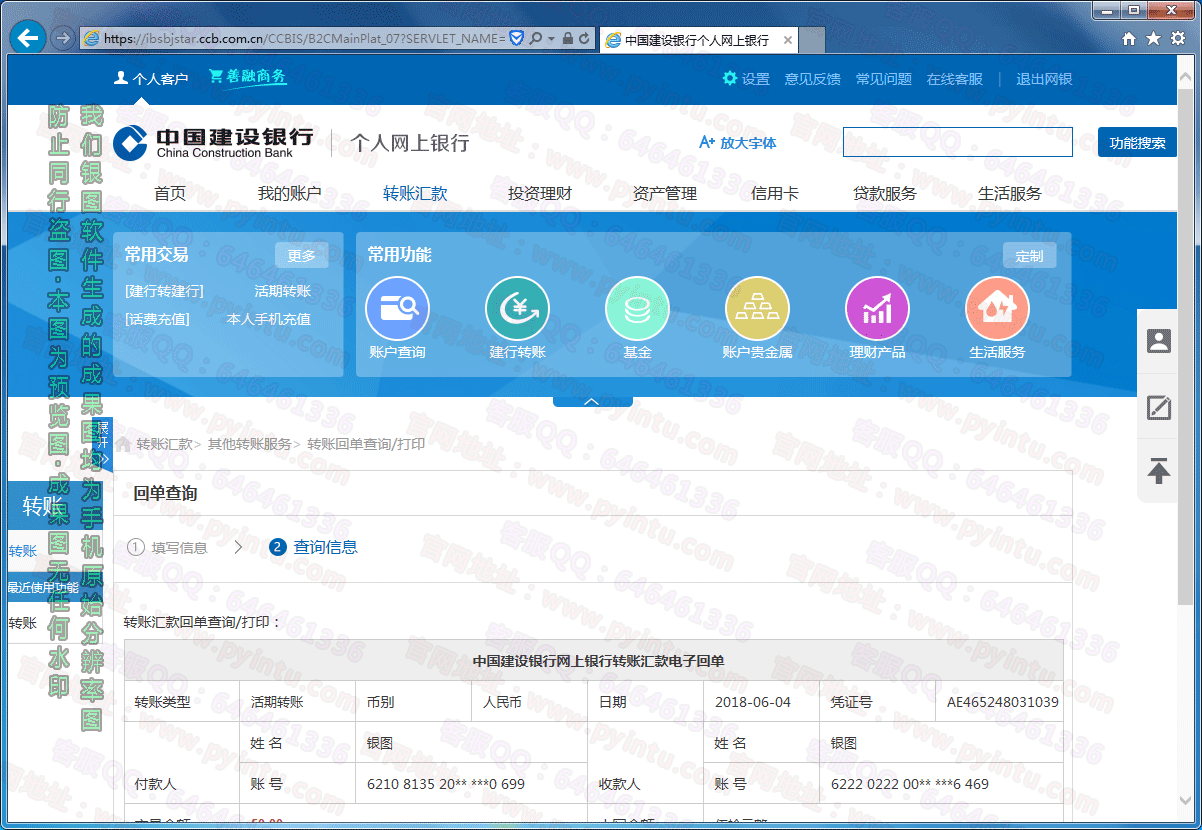This screenshot has height=830, width=1202.
Task: Click the function search input field
Action: (958, 142)
